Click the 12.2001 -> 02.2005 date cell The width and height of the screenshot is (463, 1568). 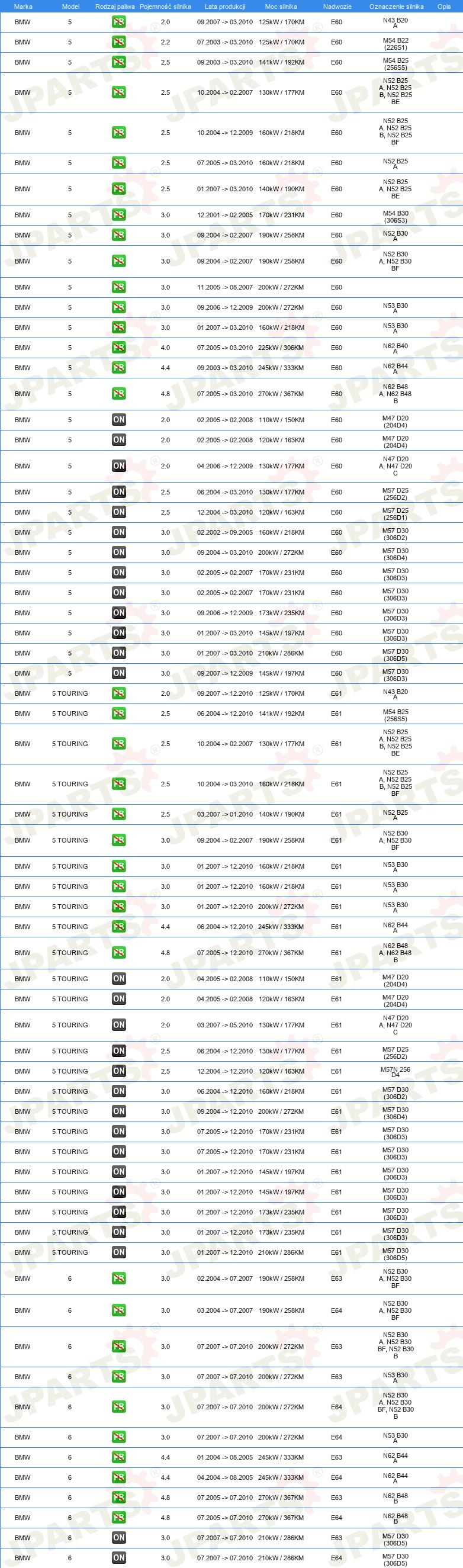click(225, 216)
